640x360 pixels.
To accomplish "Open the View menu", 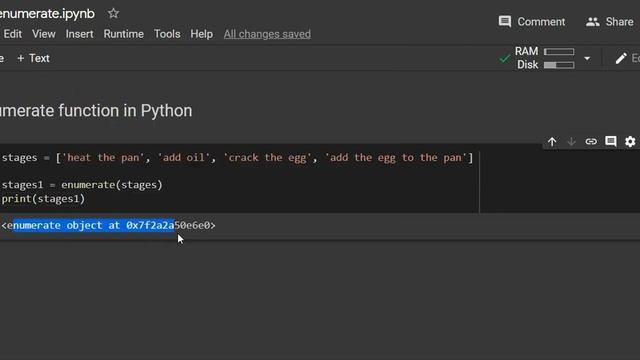I will coord(44,34).
